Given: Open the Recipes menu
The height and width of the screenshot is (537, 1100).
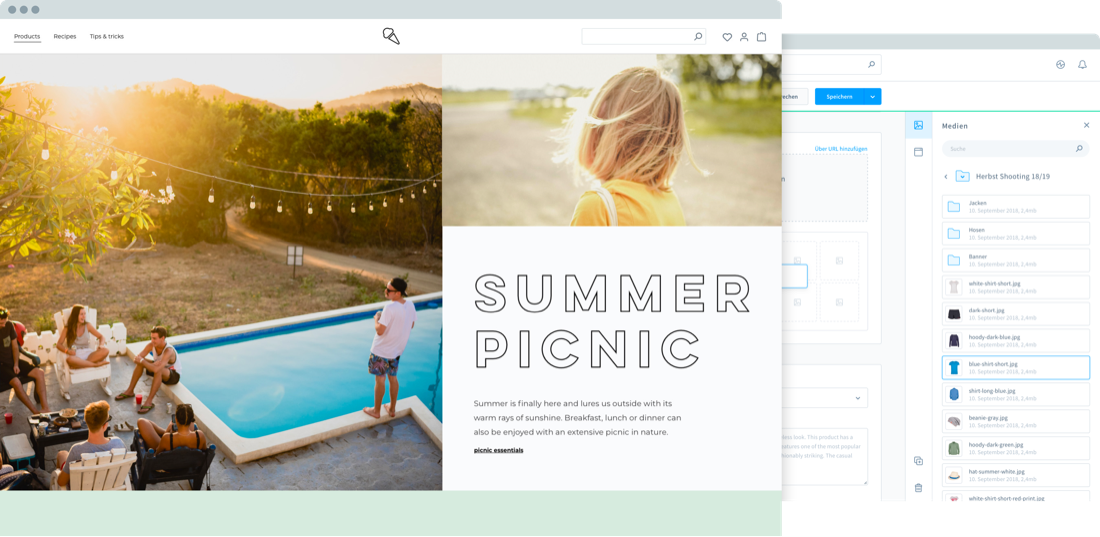Looking at the screenshot, I should coord(65,37).
